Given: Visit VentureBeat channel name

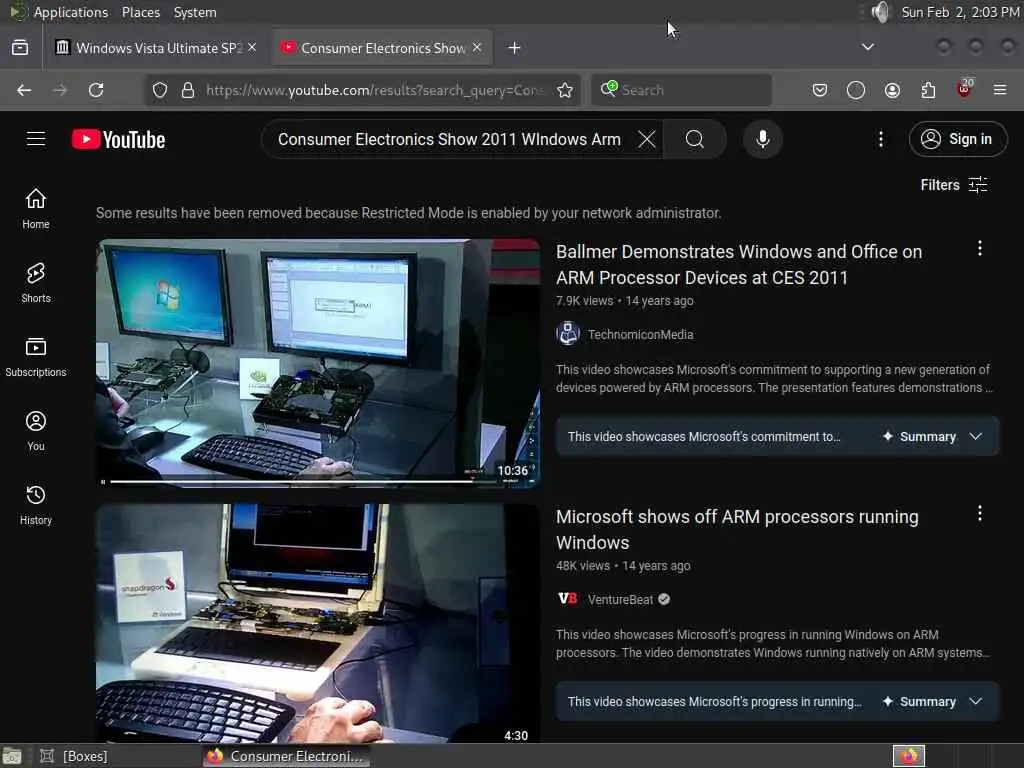Looking at the screenshot, I should click(620, 600).
